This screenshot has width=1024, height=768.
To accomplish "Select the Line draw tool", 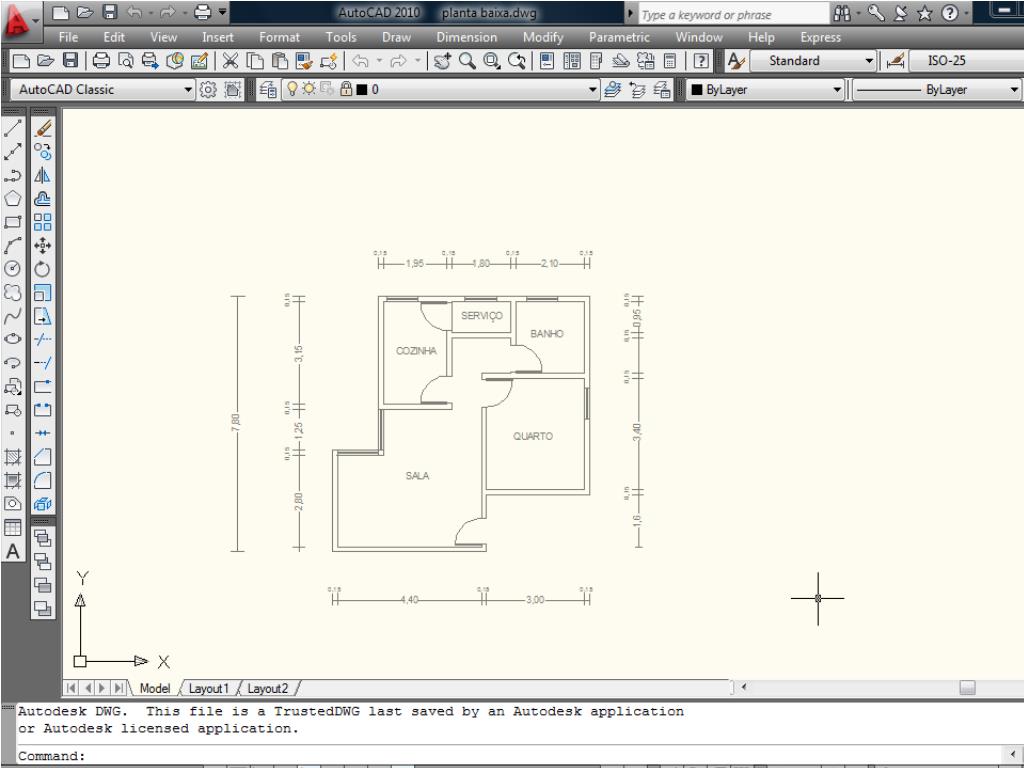I will pos(12,129).
